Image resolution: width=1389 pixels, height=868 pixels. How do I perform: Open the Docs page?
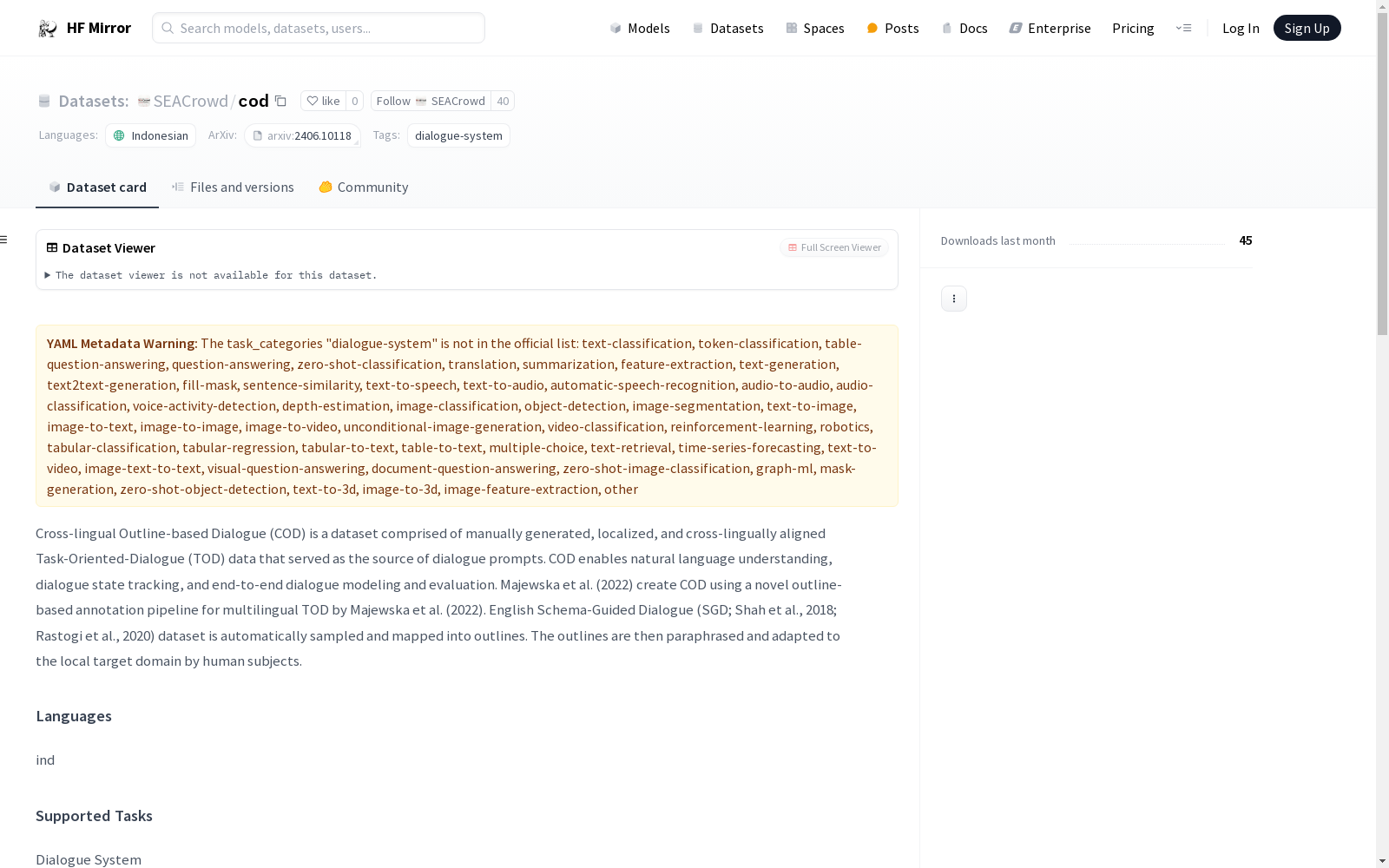pos(964,28)
